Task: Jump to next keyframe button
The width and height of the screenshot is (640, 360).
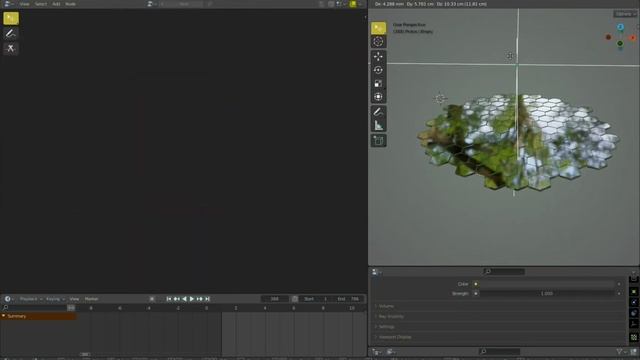Action: [200, 299]
